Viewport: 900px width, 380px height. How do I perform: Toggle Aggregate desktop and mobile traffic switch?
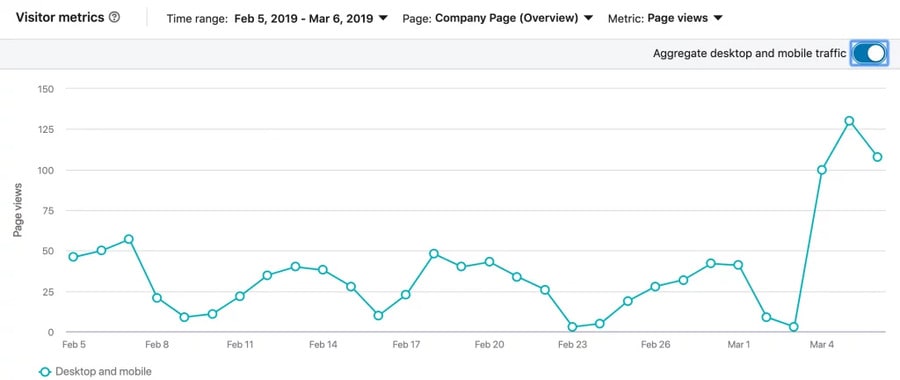[x=869, y=53]
